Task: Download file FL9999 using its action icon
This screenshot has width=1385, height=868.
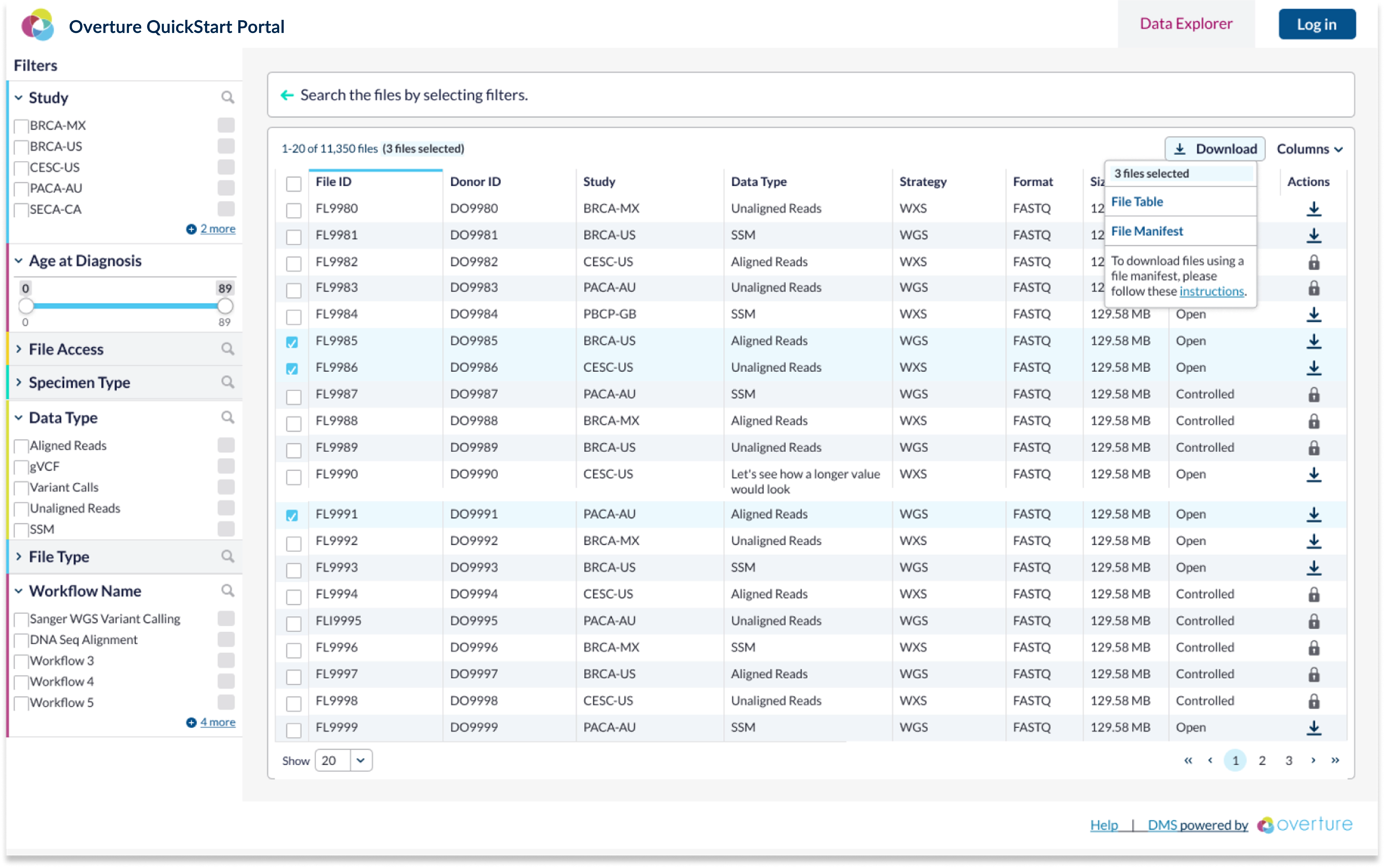Action: (1314, 728)
